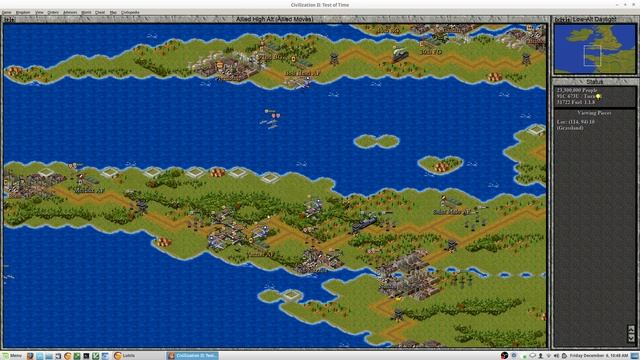Viewport: 640px width, 360px height.
Task: Open the Orders menu
Action: [53, 12]
